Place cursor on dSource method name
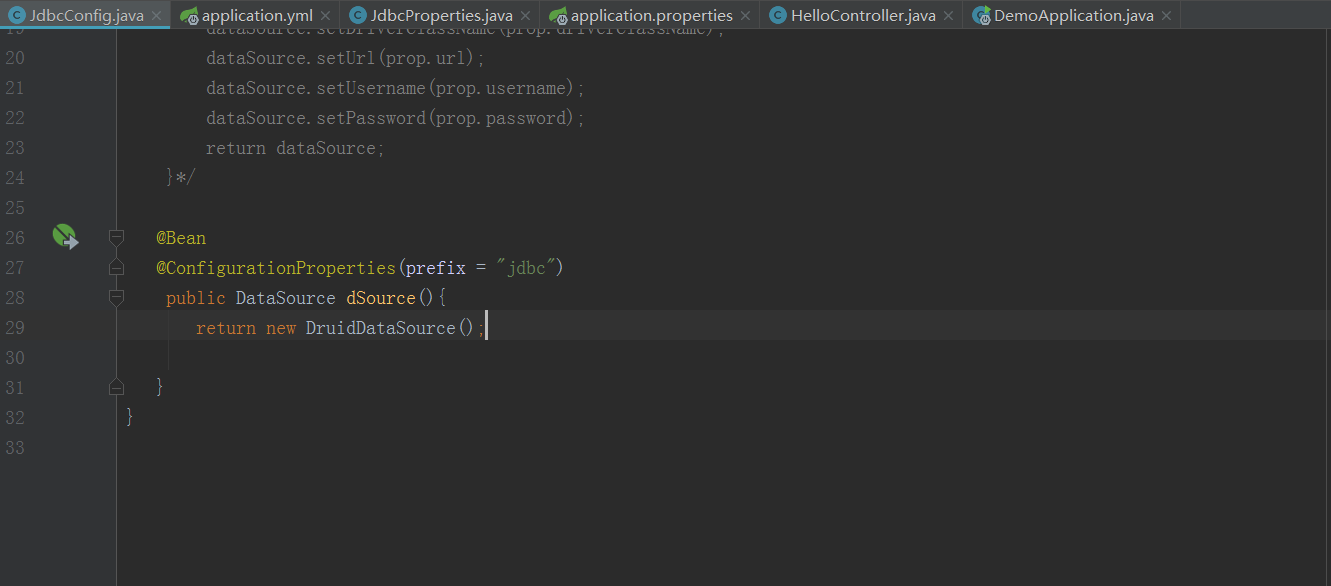Image resolution: width=1331 pixels, height=586 pixels. 381,298
